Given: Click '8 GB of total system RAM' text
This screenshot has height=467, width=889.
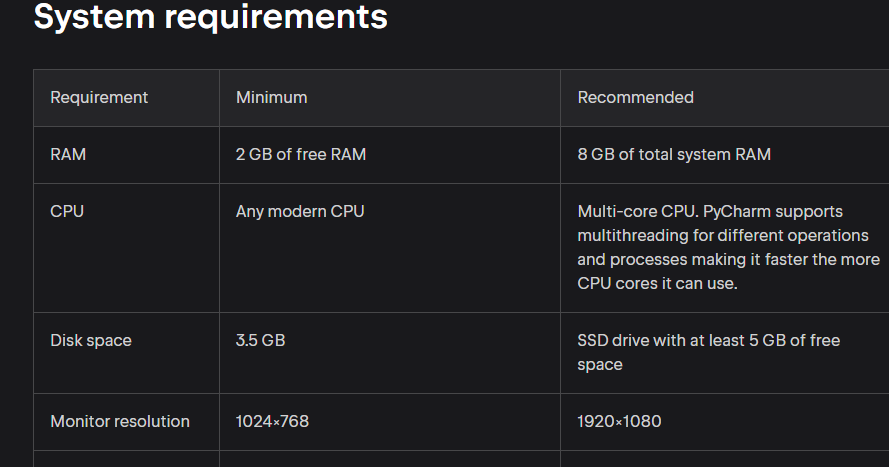Looking at the screenshot, I should click(x=674, y=155).
